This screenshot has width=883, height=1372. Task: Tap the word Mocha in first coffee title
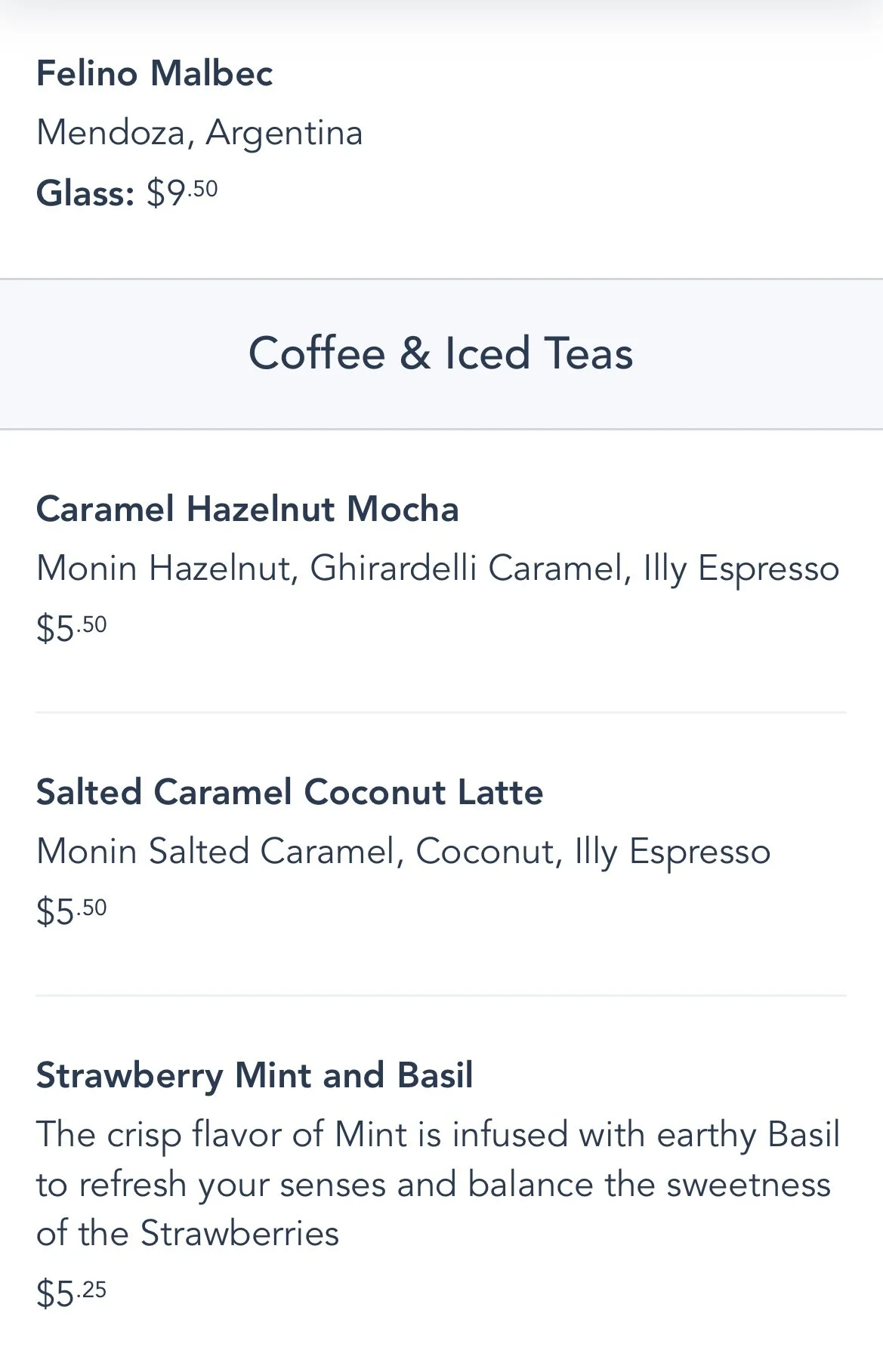[403, 508]
